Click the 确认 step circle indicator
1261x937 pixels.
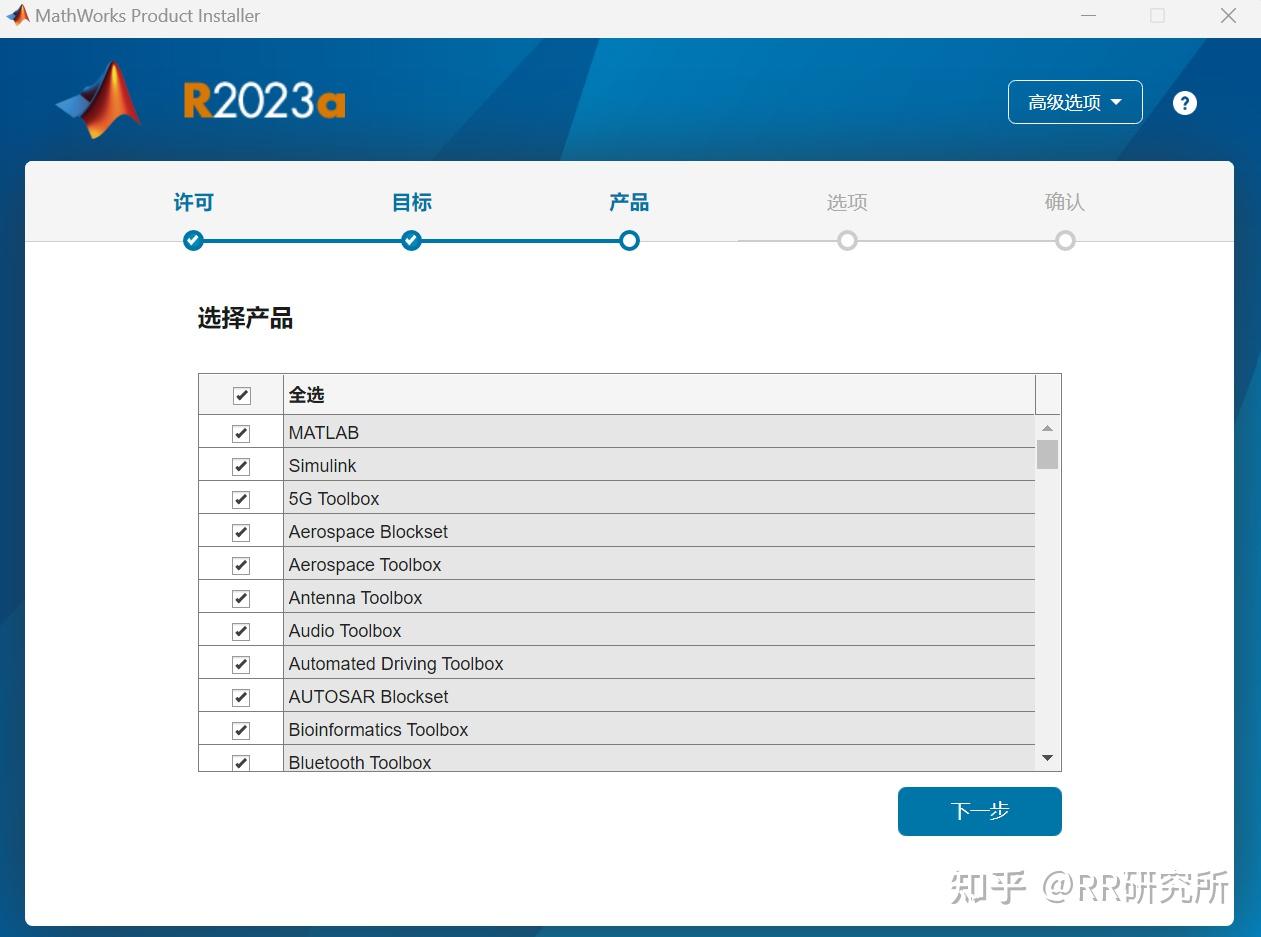[x=1065, y=240]
